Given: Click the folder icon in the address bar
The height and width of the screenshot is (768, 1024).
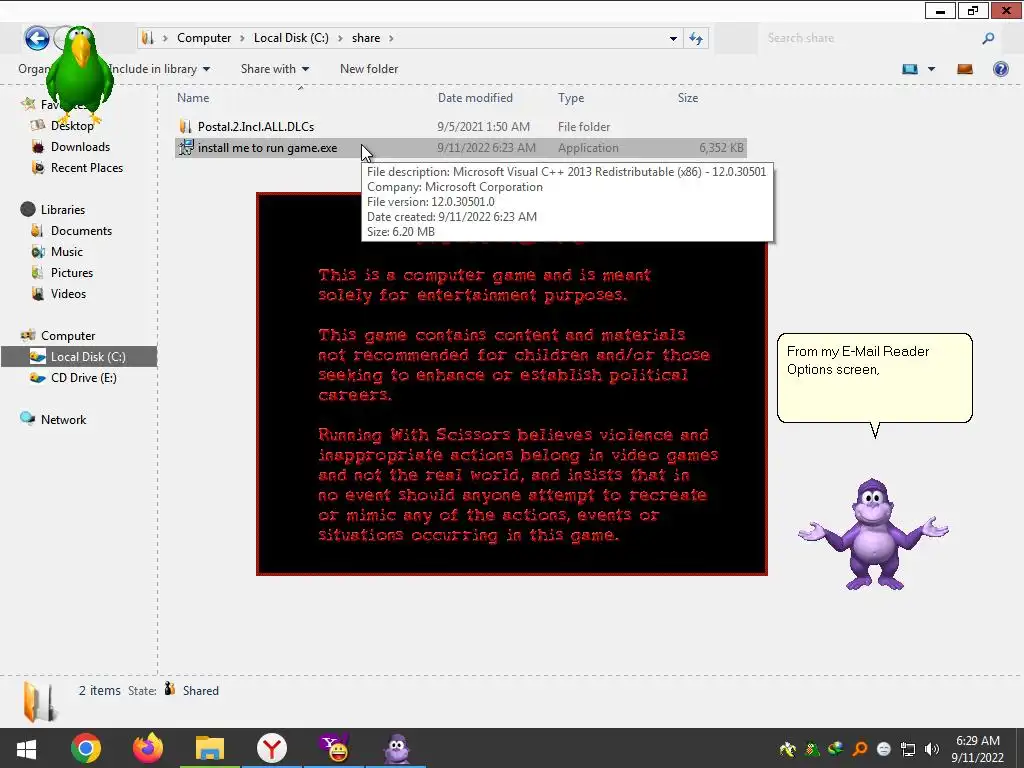Looking at the screenshot, I should coord(148,38).
